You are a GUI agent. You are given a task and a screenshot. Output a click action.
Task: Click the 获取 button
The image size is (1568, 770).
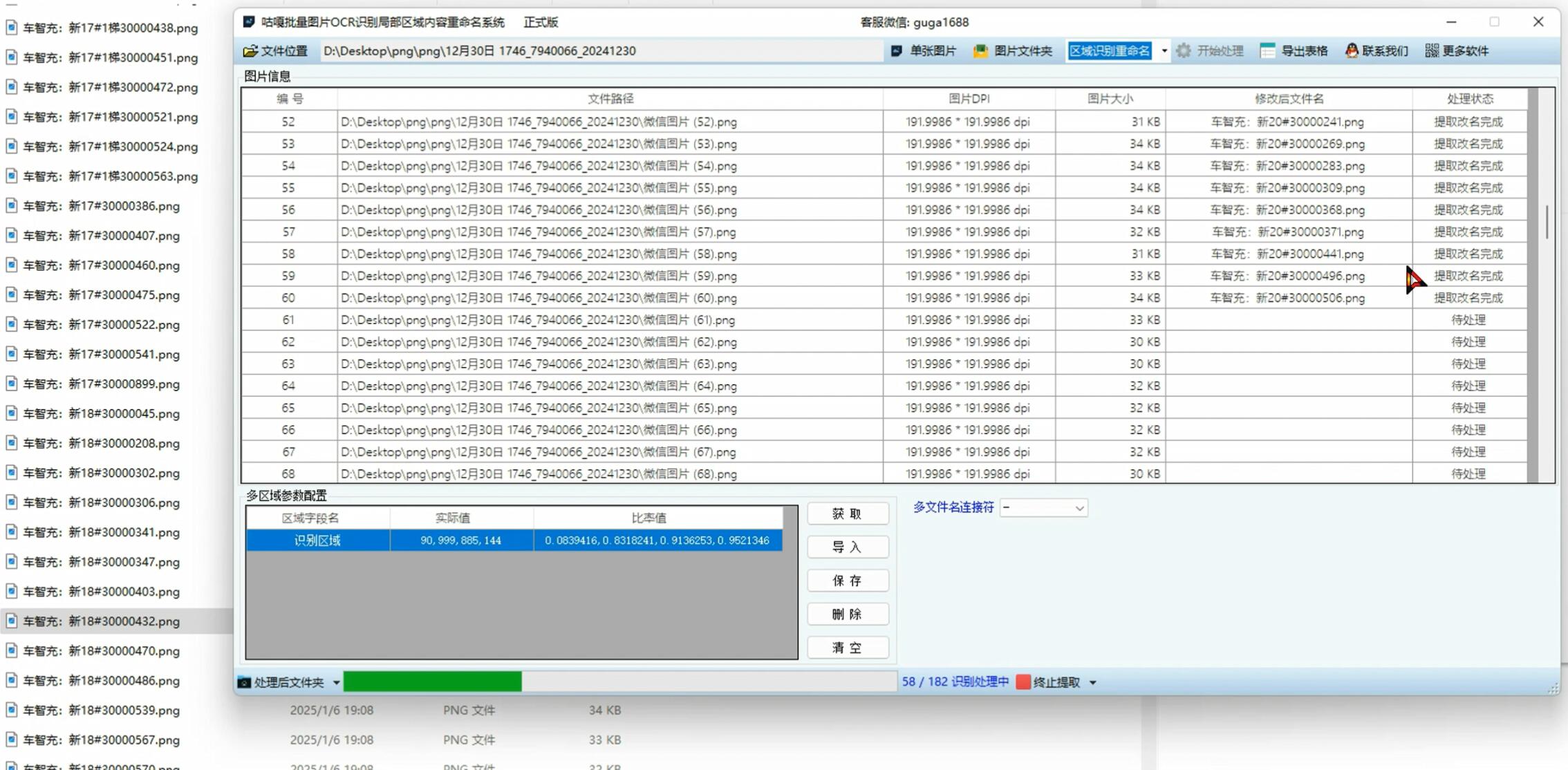point(848,514)
